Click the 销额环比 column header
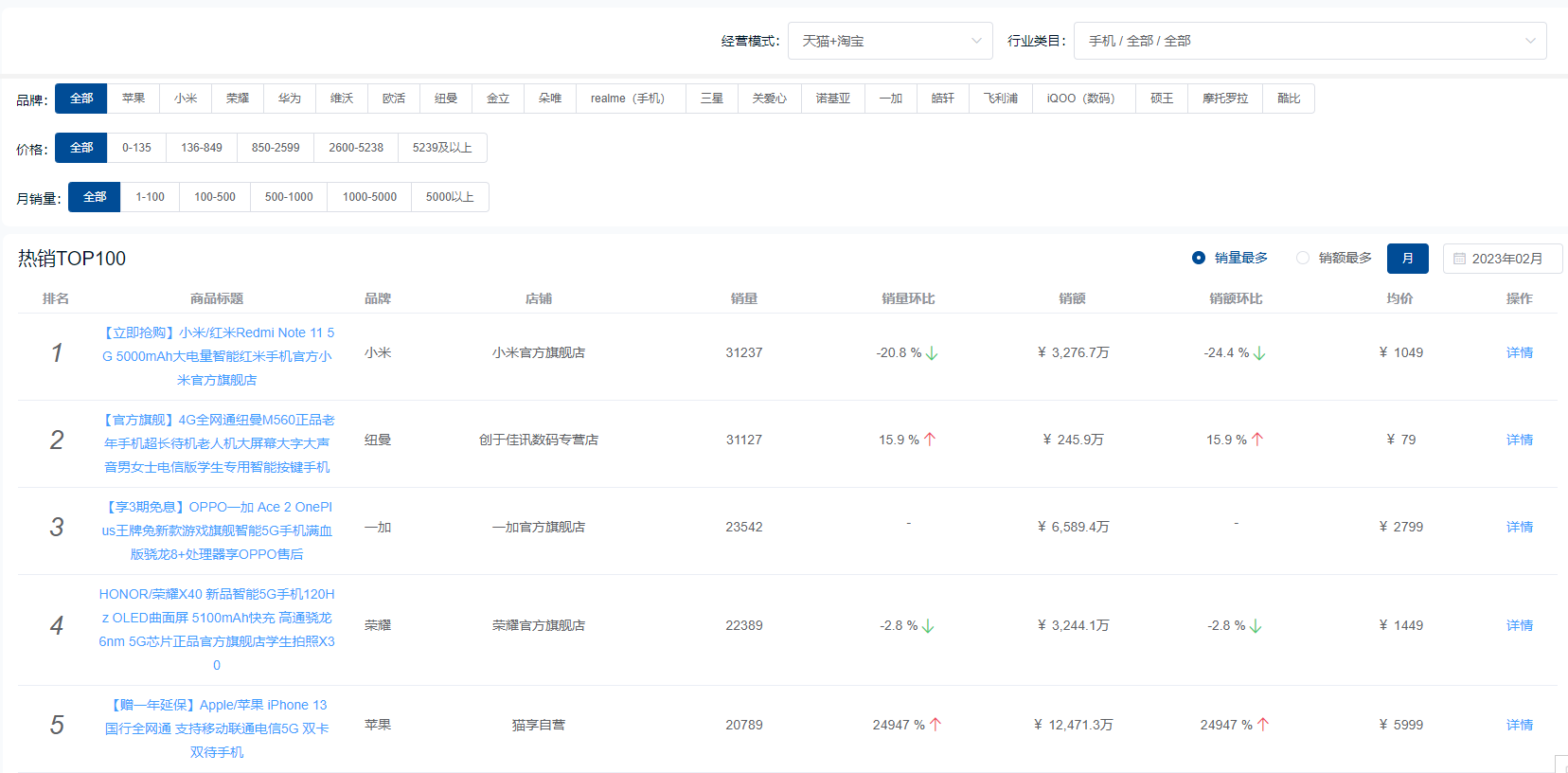Viewport: 1568px width, 773px height. pyautogui.click(x=1236, y=298)
